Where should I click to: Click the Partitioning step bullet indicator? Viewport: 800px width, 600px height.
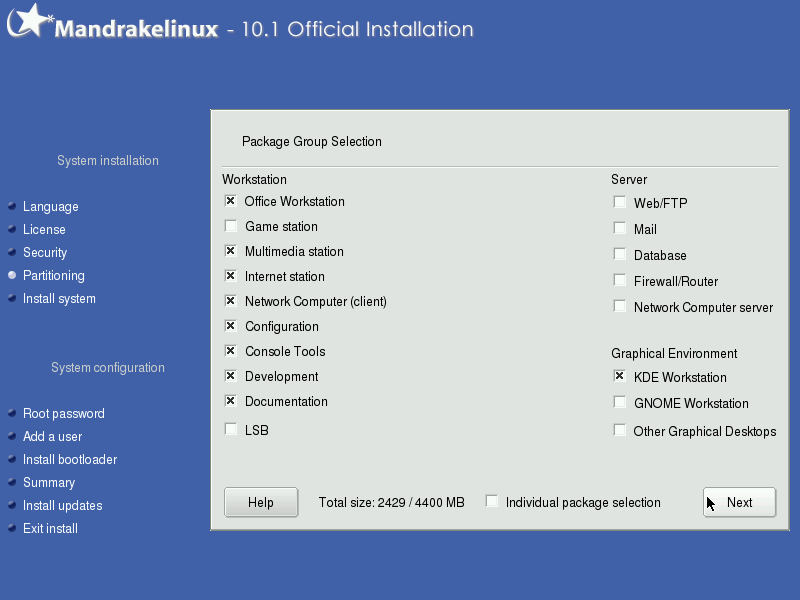12,275
